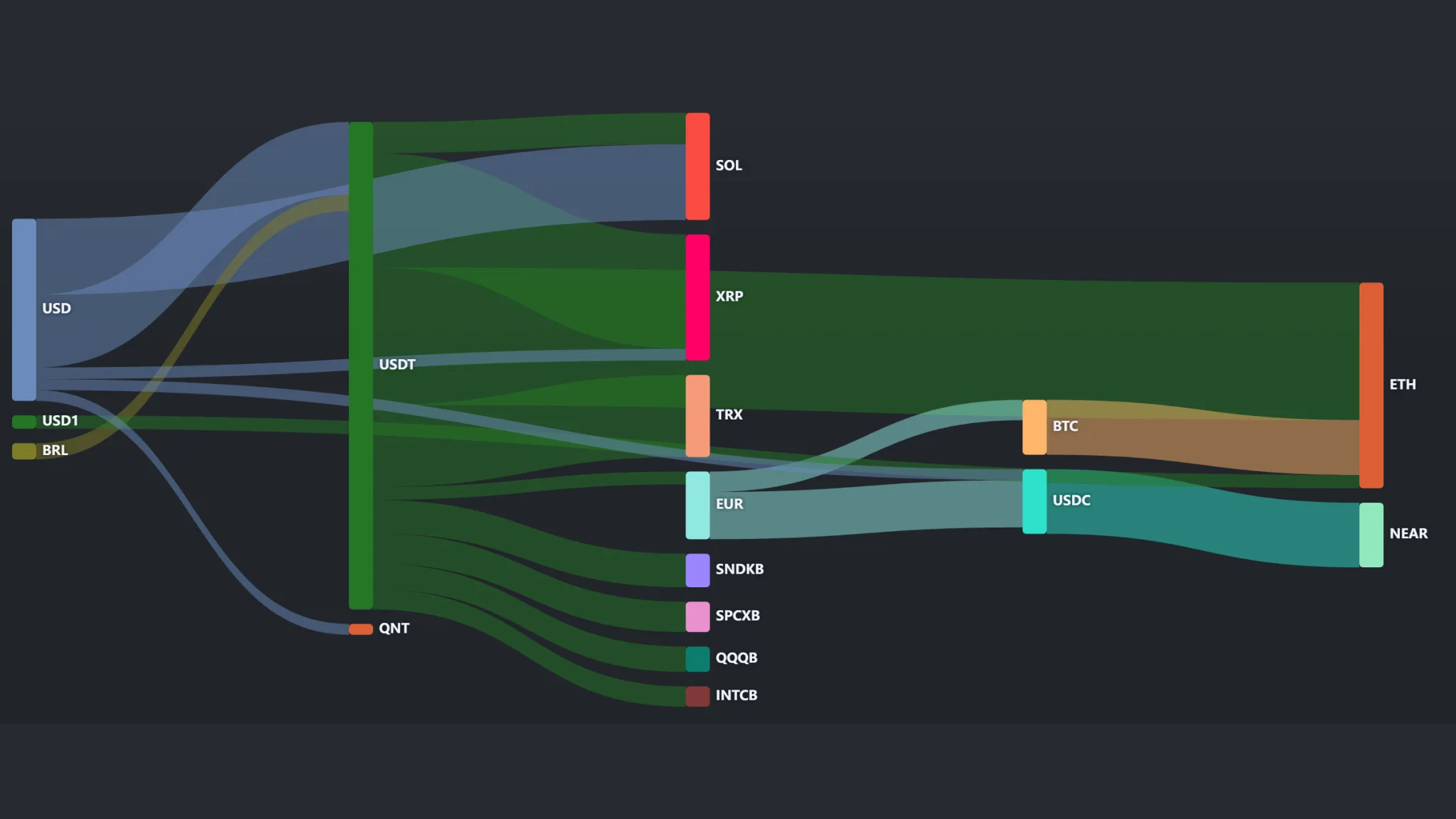
Task: Click the USDT label text
Action: [x=397, y=365]
